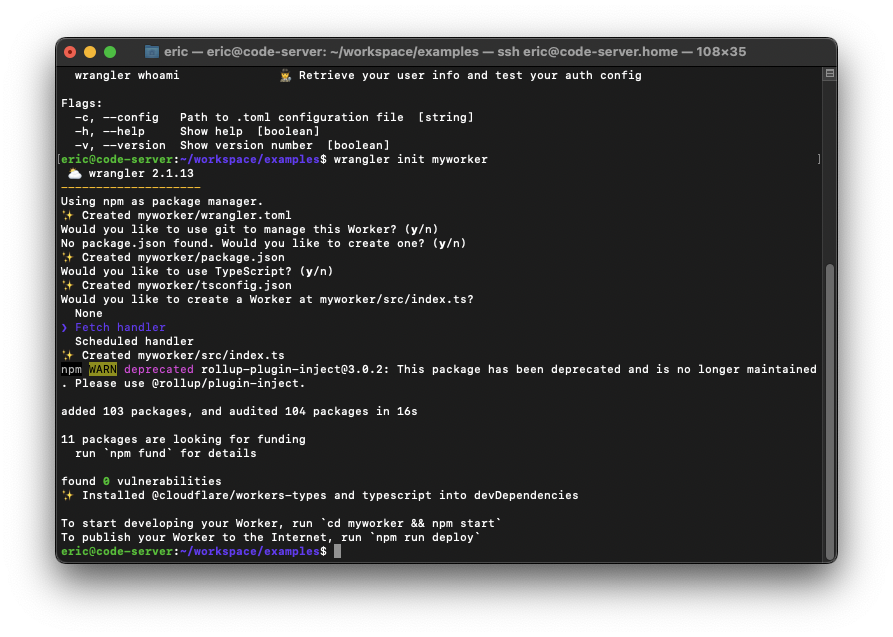Select the None worker option

89,313
